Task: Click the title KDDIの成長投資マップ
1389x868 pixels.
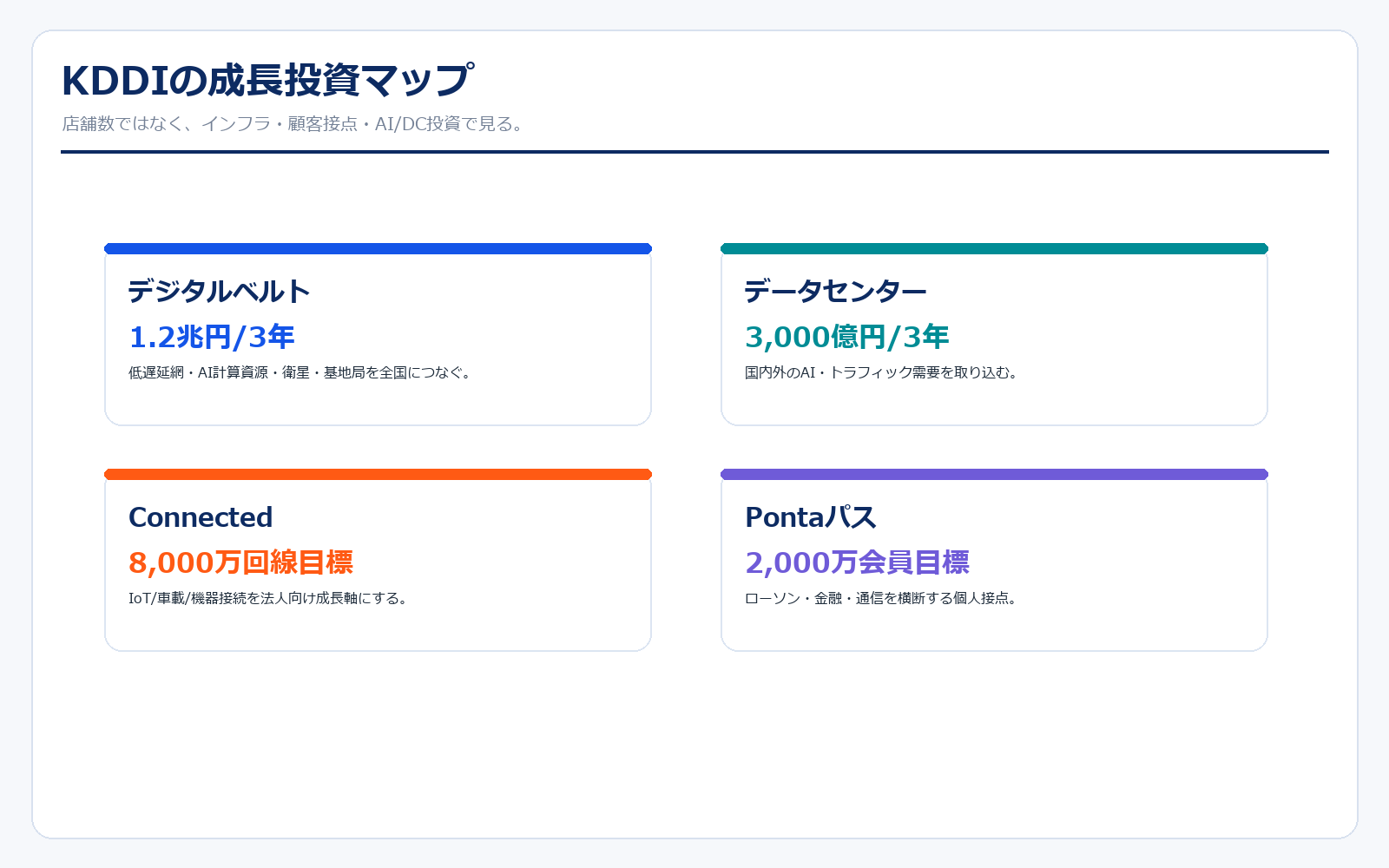Action: (268, 81)
